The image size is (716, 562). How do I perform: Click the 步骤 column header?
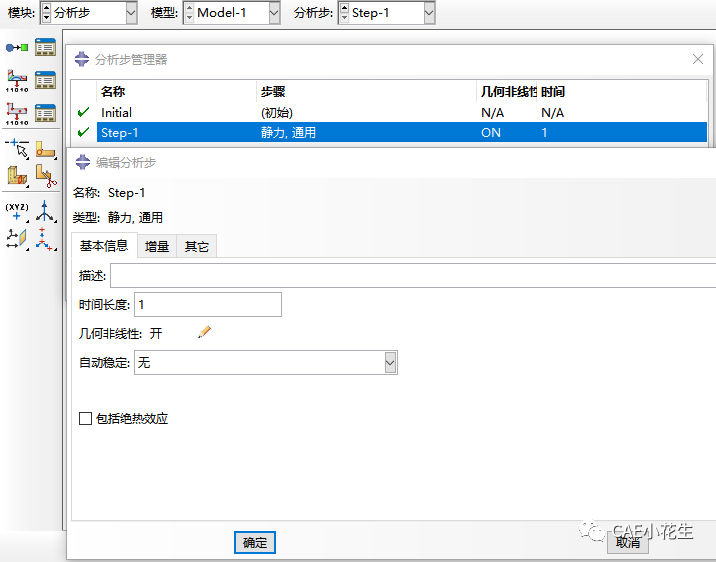point(366,92)
